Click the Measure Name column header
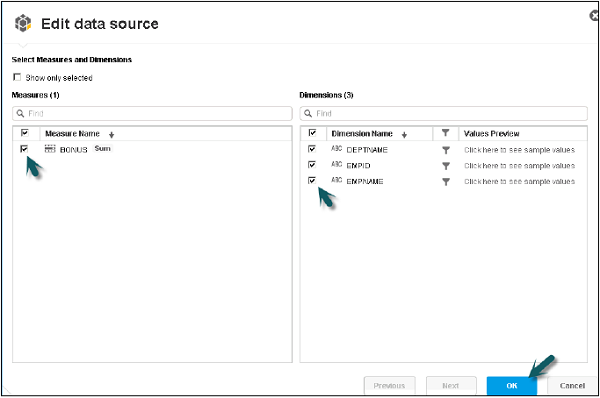The height and width of the screenshot is (398, 600). tap(72, 134)
